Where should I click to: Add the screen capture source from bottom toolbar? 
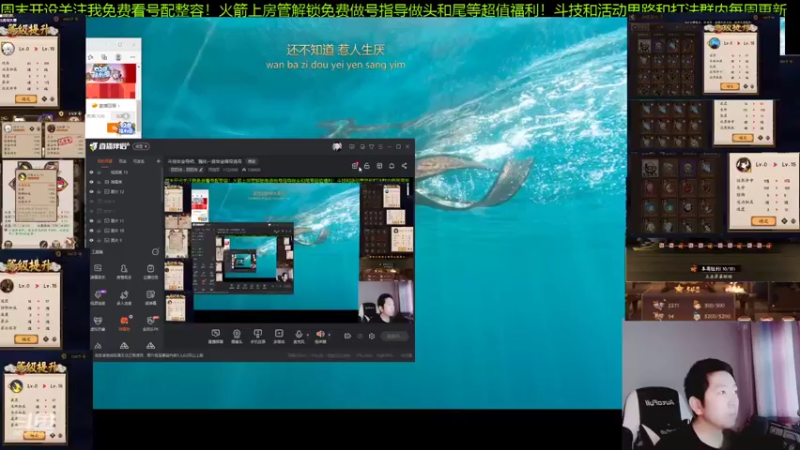coord(216,336)
